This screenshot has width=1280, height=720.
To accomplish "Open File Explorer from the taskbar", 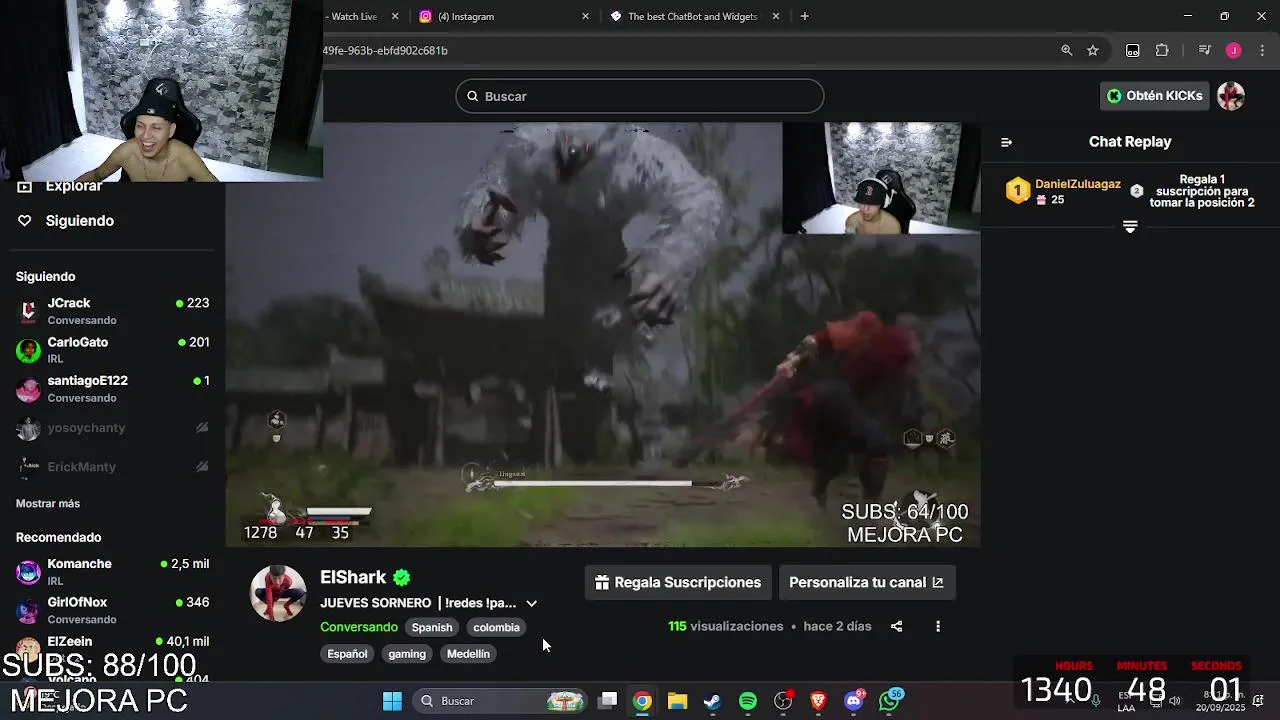I will click(x=677, y=701).
